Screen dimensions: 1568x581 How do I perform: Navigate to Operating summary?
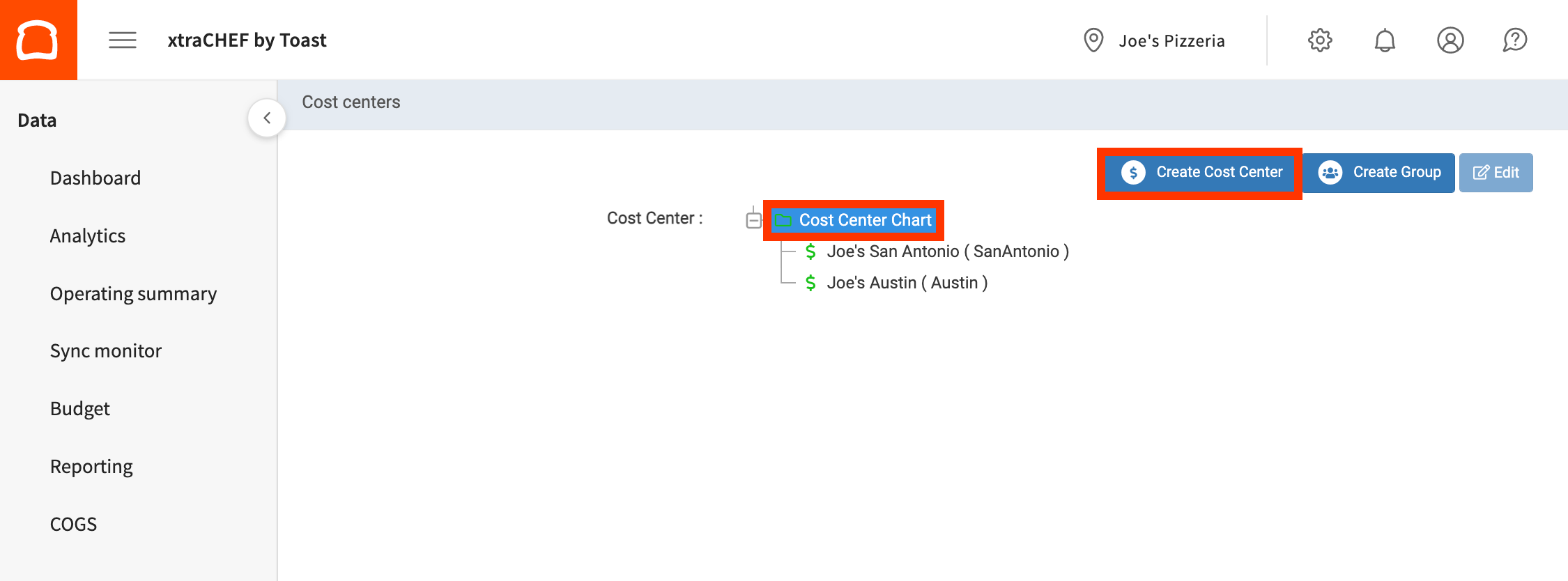[133, 294]
